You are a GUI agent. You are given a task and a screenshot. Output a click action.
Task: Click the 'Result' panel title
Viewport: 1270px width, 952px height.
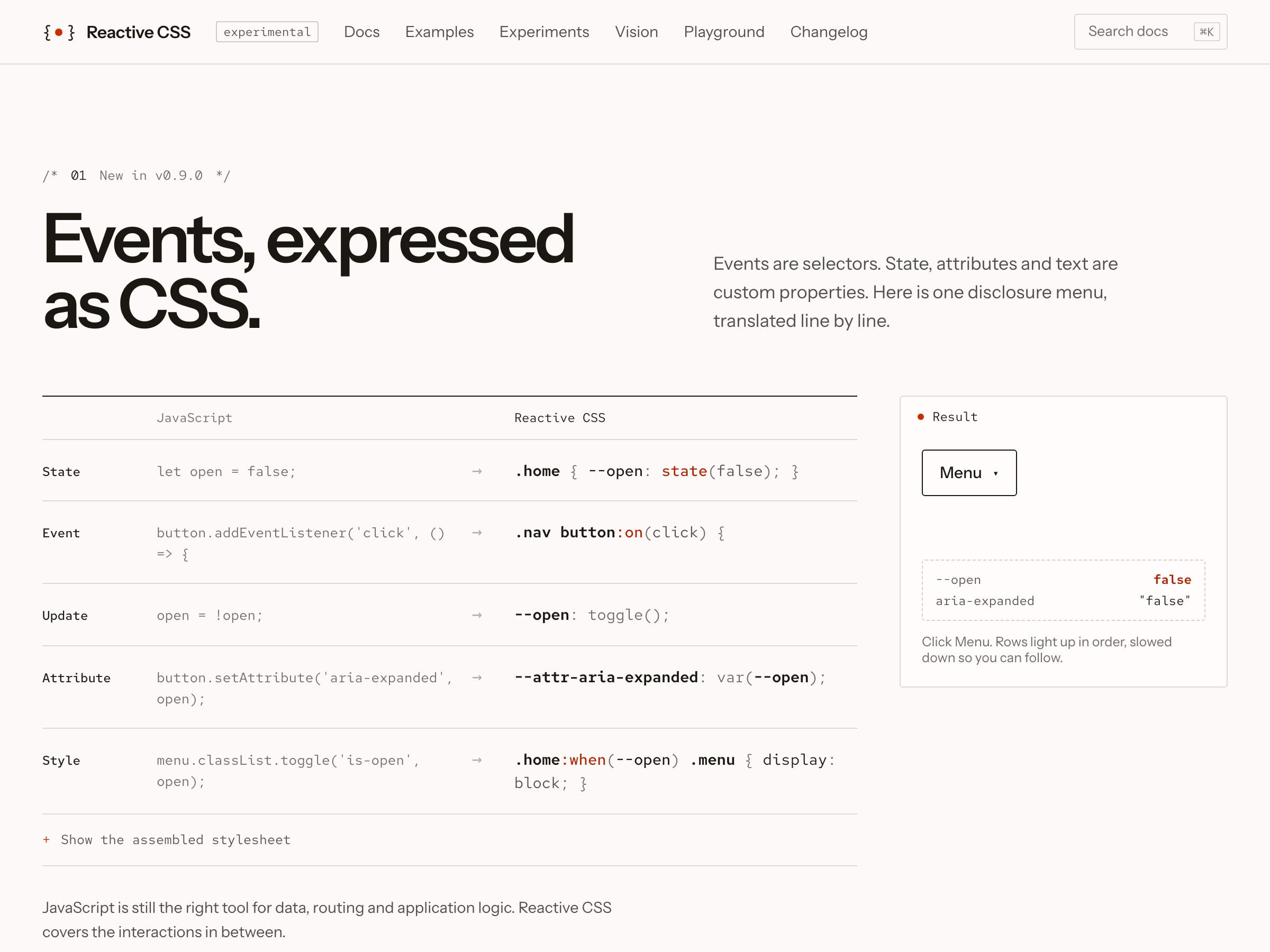pos(955,417)
